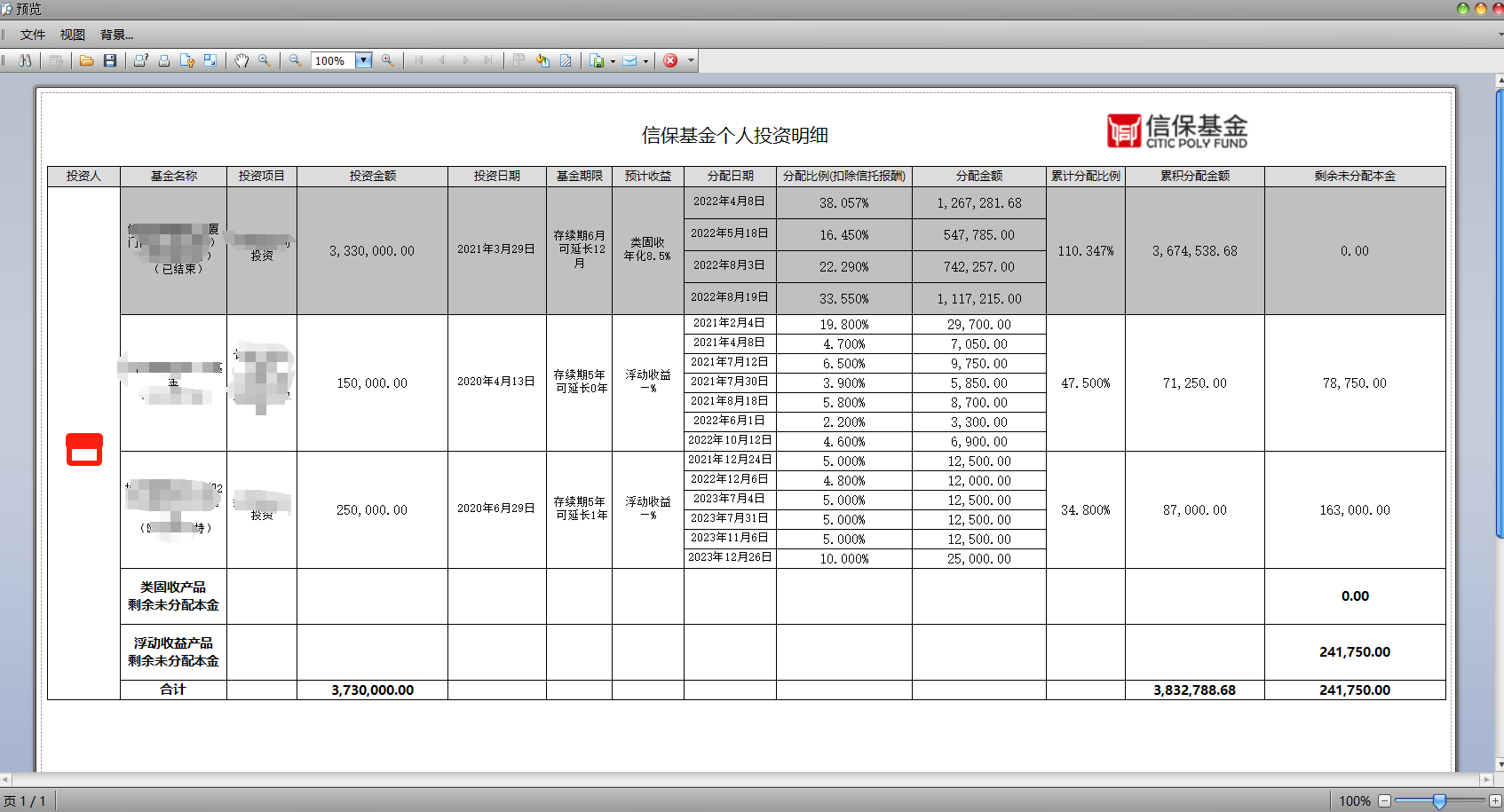Open the menu bar options arrow
The width and height of the screenshot is (1504, 812).
pos(1500,35)
